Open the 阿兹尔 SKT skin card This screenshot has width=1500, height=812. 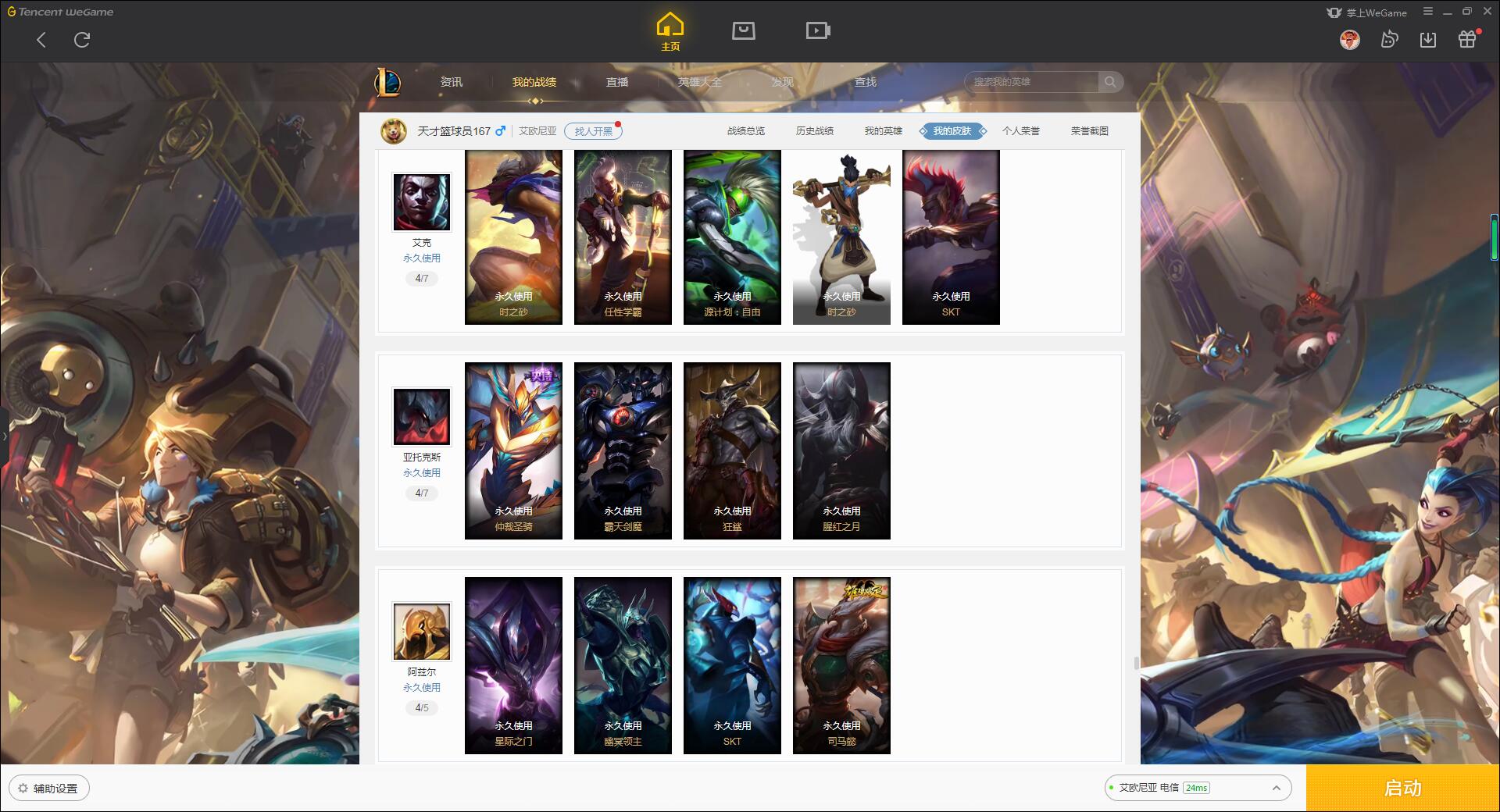pyautogui.click(x=732, y=665)
